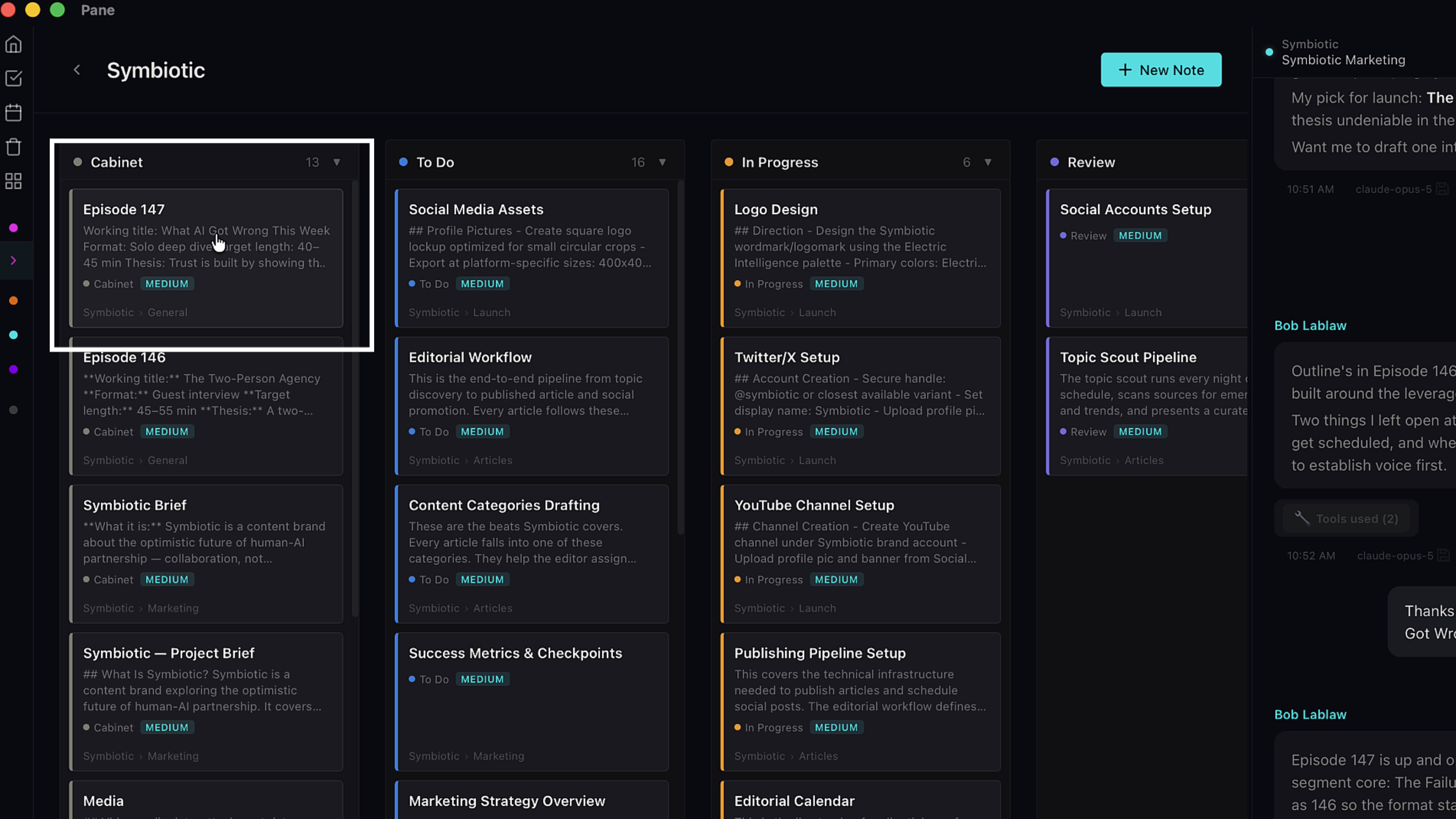
Task: Click MEDIUM tag on Logo Design card
Action: pos(836,284)
